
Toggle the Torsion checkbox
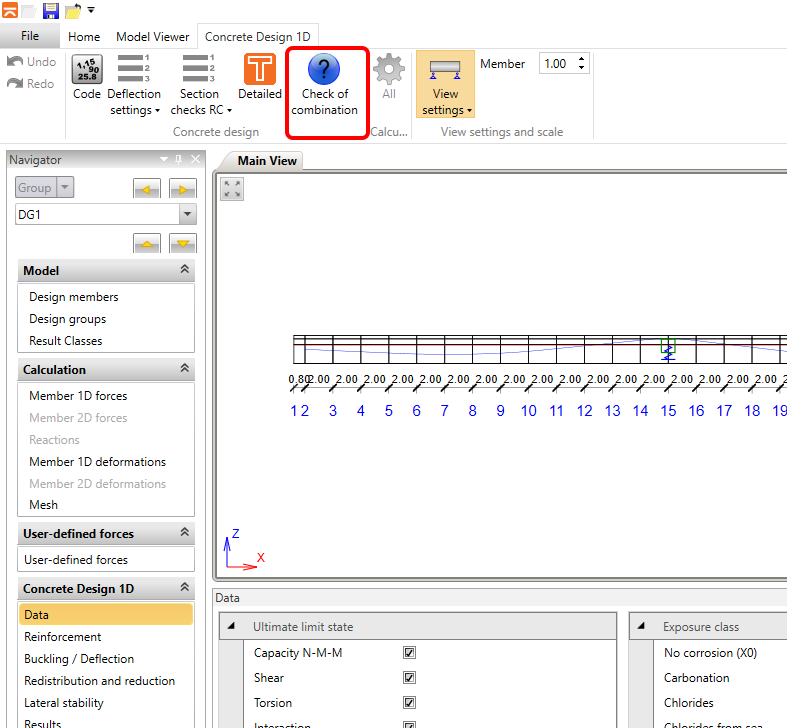(409, 703)
